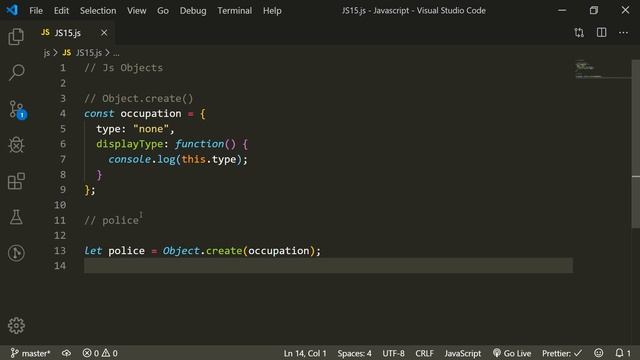The width and height of the screenshot is (640, 360).
Task: Click the JS15.js breadcrumb item
Action: coord(82,53)
